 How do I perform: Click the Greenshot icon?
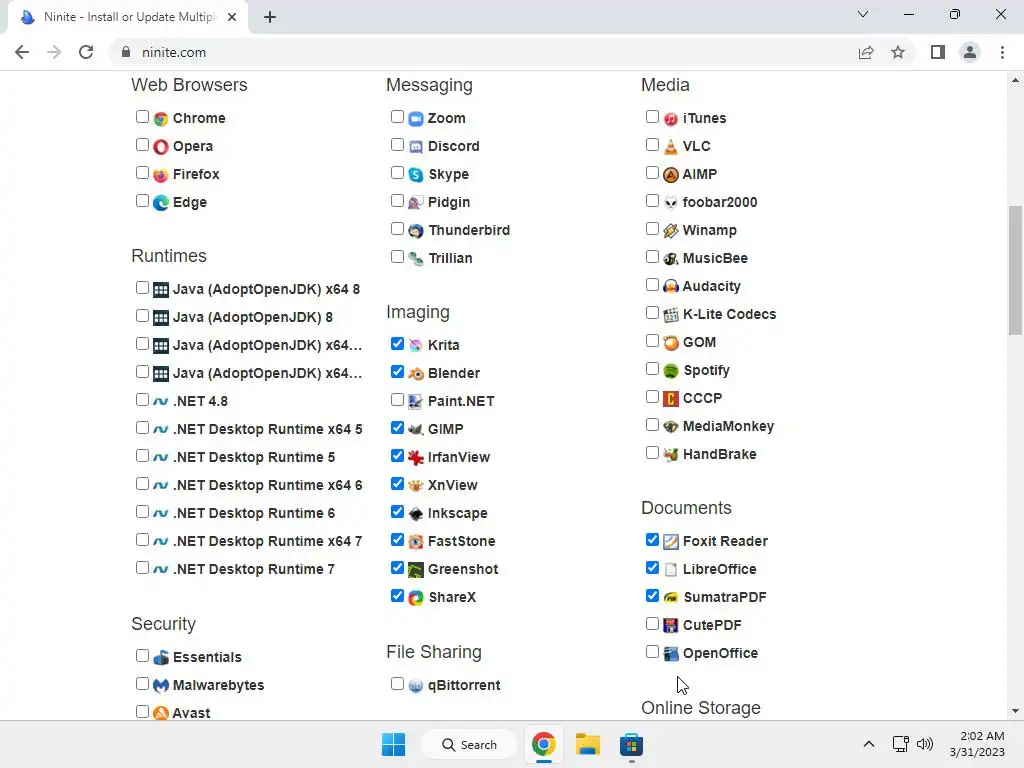(416, 570)
